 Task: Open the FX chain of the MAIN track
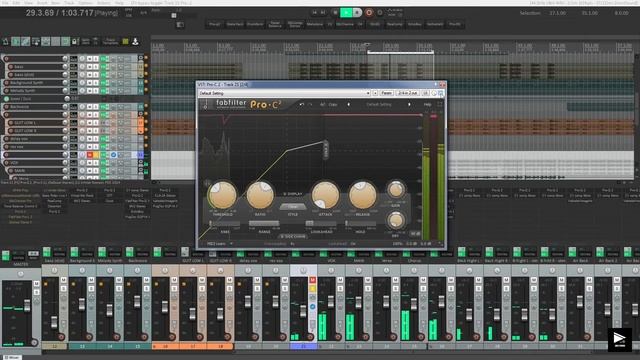coord(104,171)
